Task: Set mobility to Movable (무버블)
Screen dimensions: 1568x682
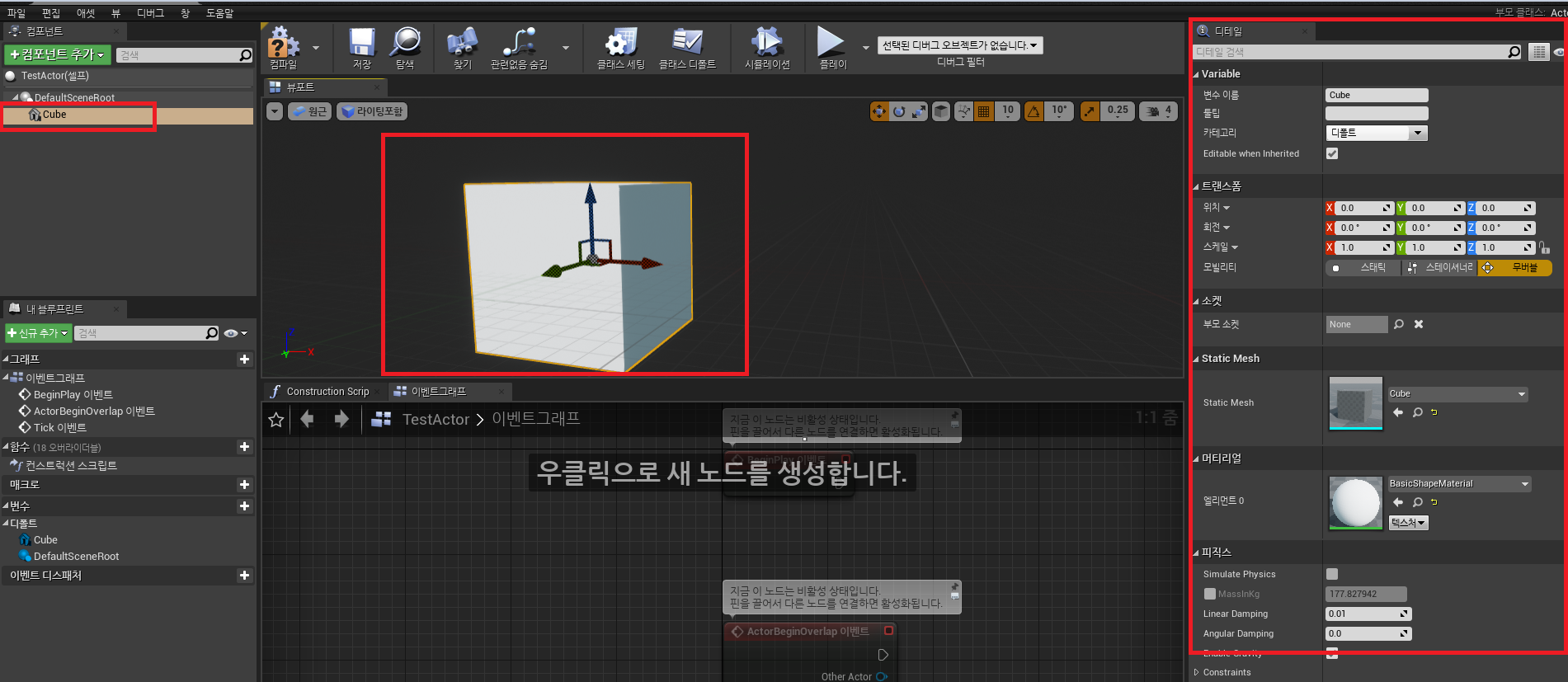Action: click(1514, 268)
